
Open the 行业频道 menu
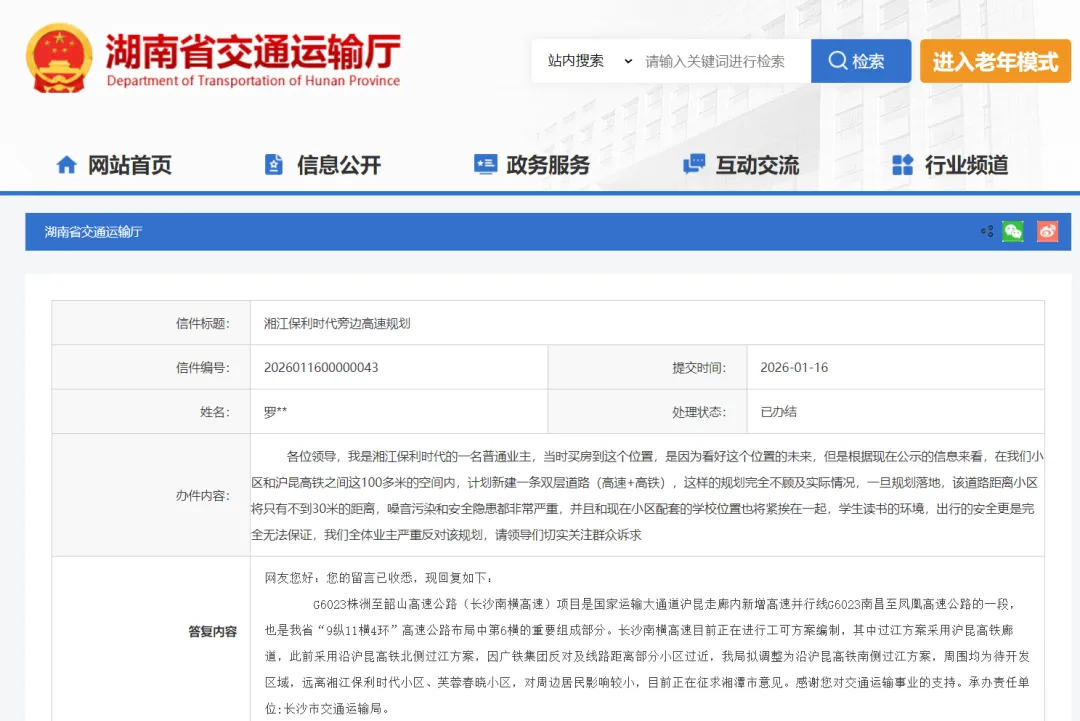pyautogui.click(x=966, y=165)
